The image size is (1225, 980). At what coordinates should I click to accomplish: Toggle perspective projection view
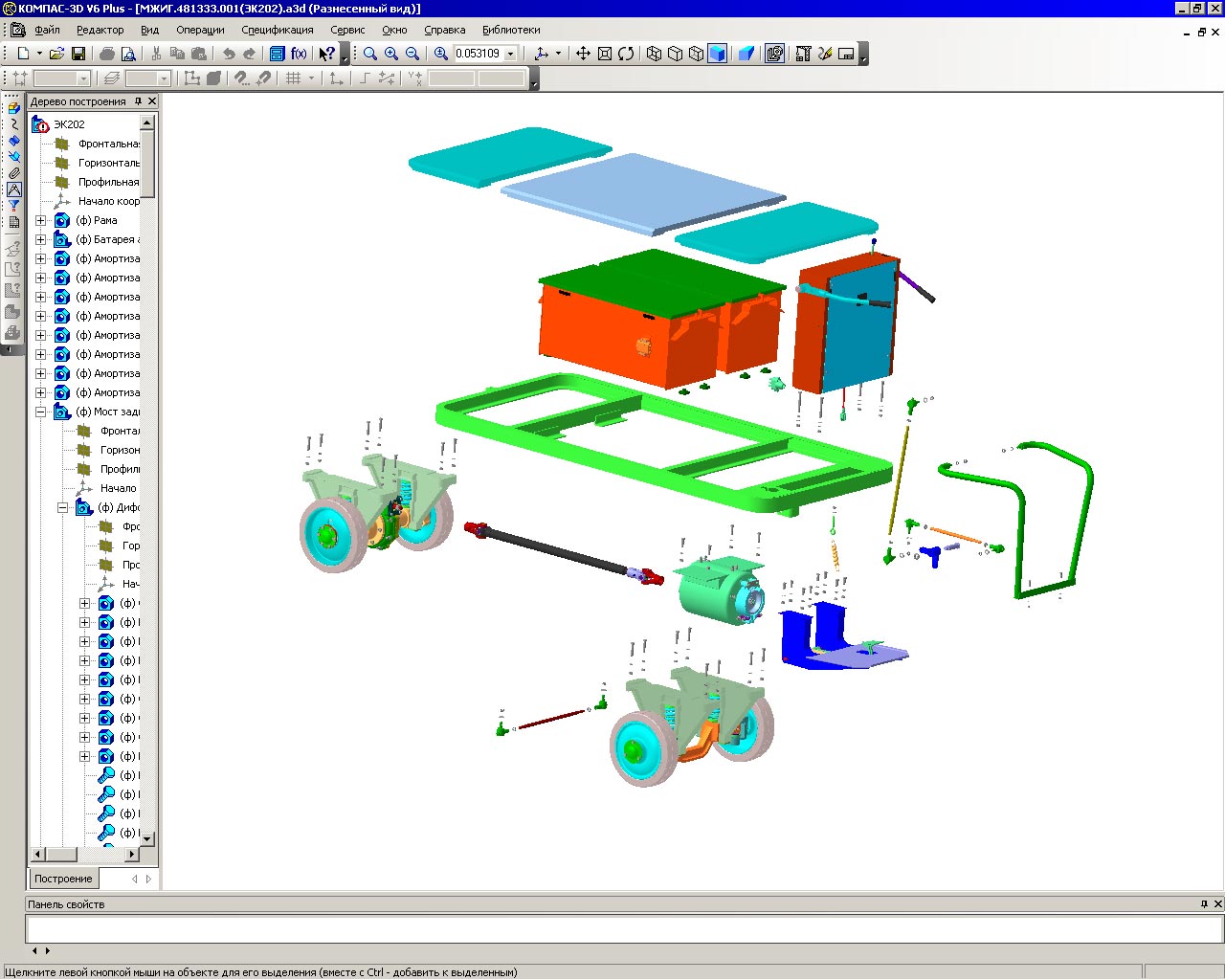point(746,54)
